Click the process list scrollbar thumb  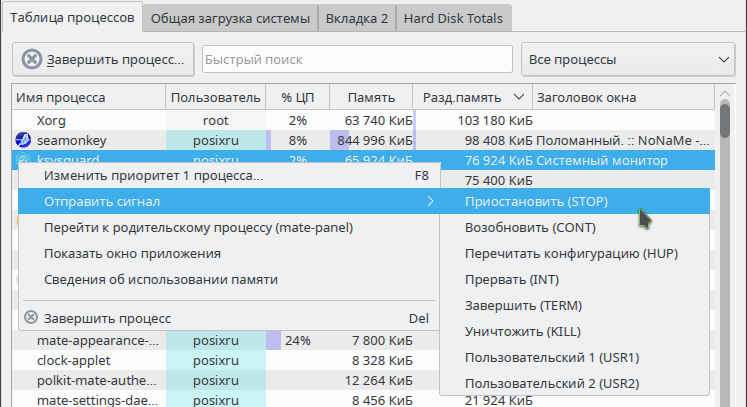[725, 120]
